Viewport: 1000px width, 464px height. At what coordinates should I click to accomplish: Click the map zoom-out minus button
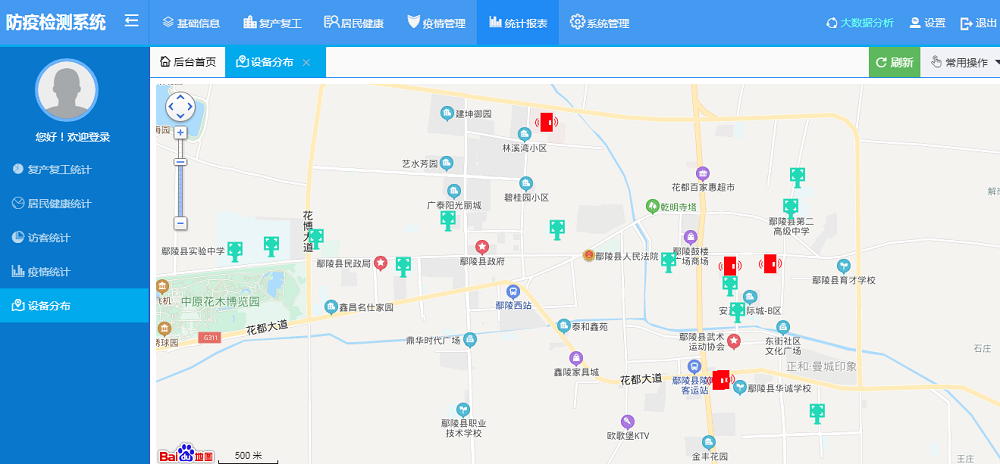[181, 223]
